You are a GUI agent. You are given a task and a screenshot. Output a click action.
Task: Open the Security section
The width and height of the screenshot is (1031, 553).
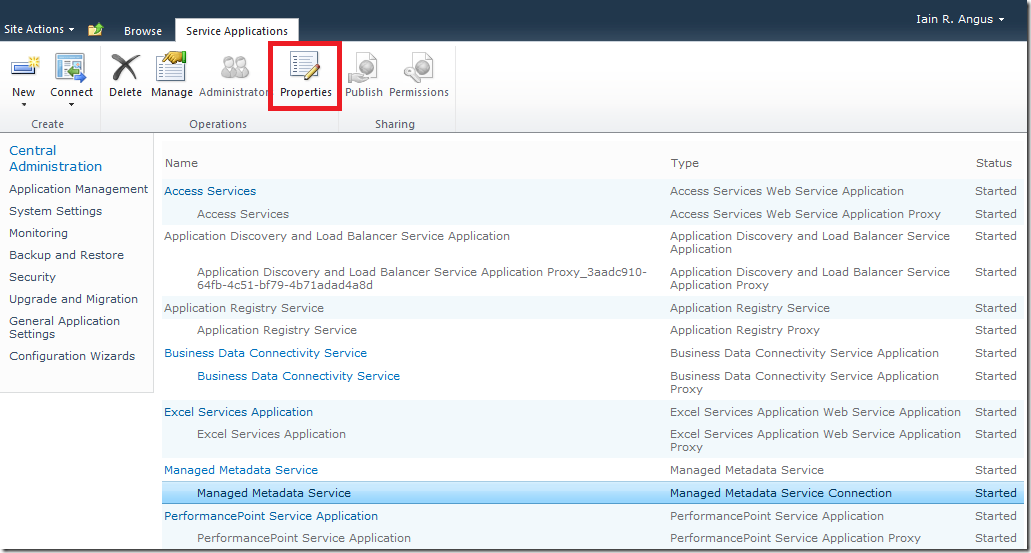point(32,277)
